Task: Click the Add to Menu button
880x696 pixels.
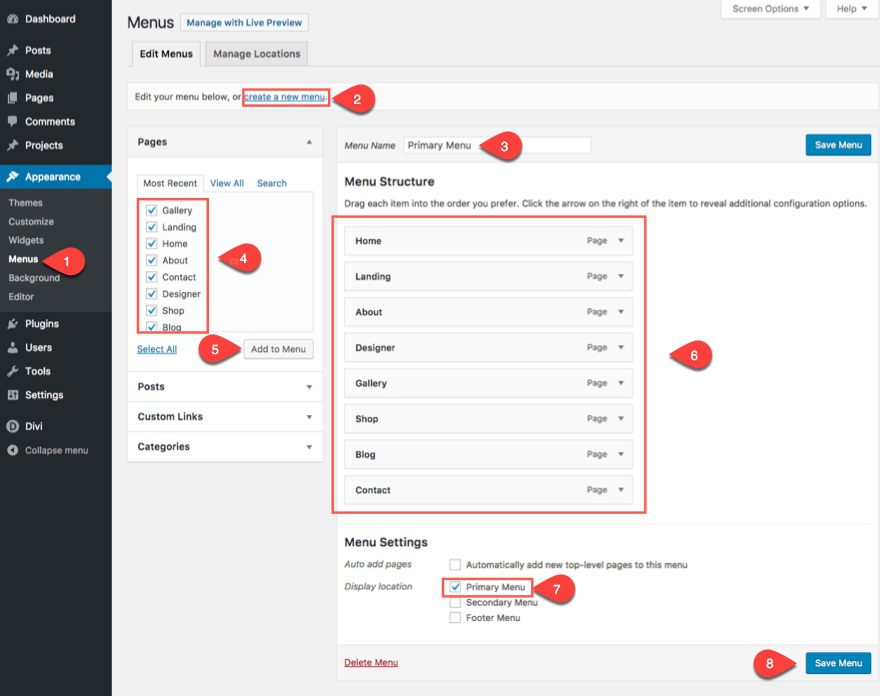Action: coord(278,349)
